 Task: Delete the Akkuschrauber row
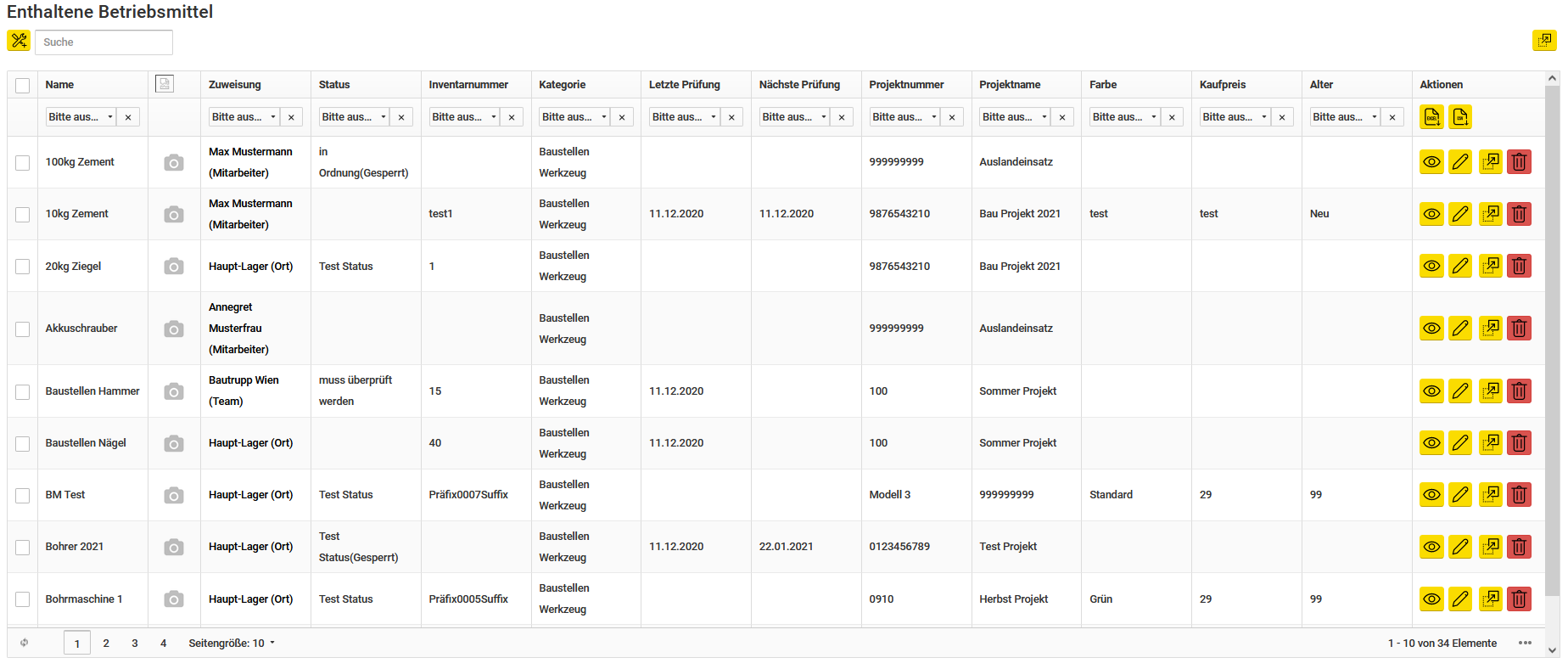pyautogui.click(x=1520, y=328)
